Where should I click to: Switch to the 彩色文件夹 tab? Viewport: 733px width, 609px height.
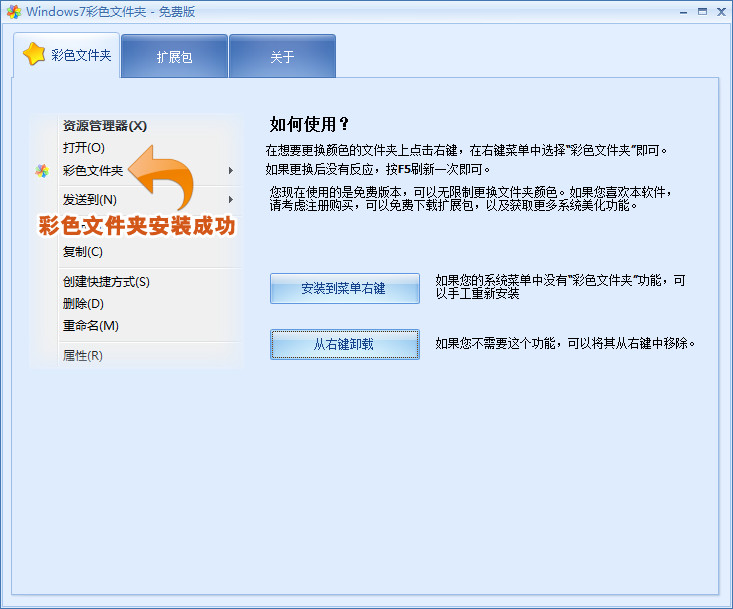[66, 55]
